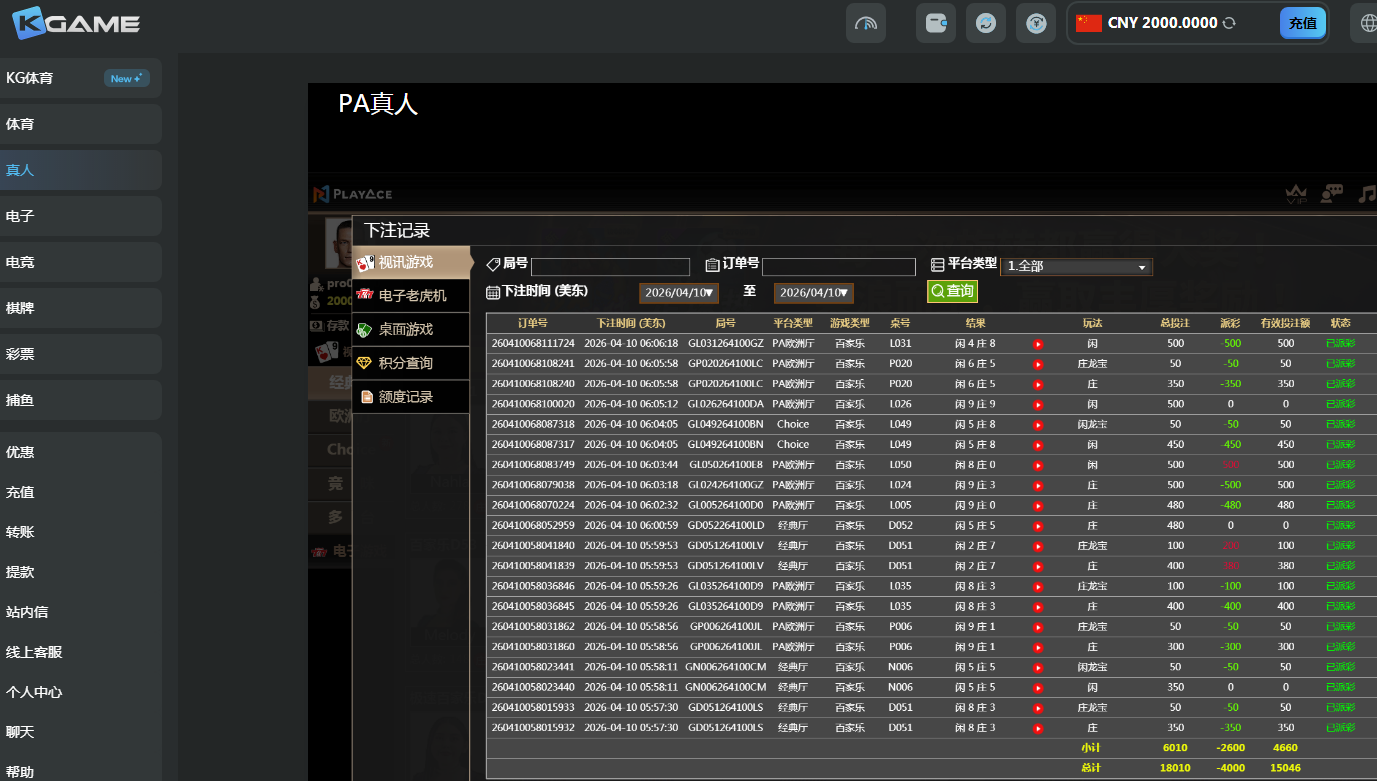
Task: Select the 积分查询 tab
Action: pos(411,363)
